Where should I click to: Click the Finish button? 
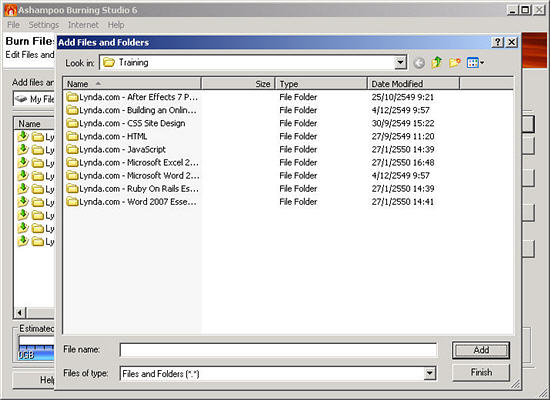481,372
